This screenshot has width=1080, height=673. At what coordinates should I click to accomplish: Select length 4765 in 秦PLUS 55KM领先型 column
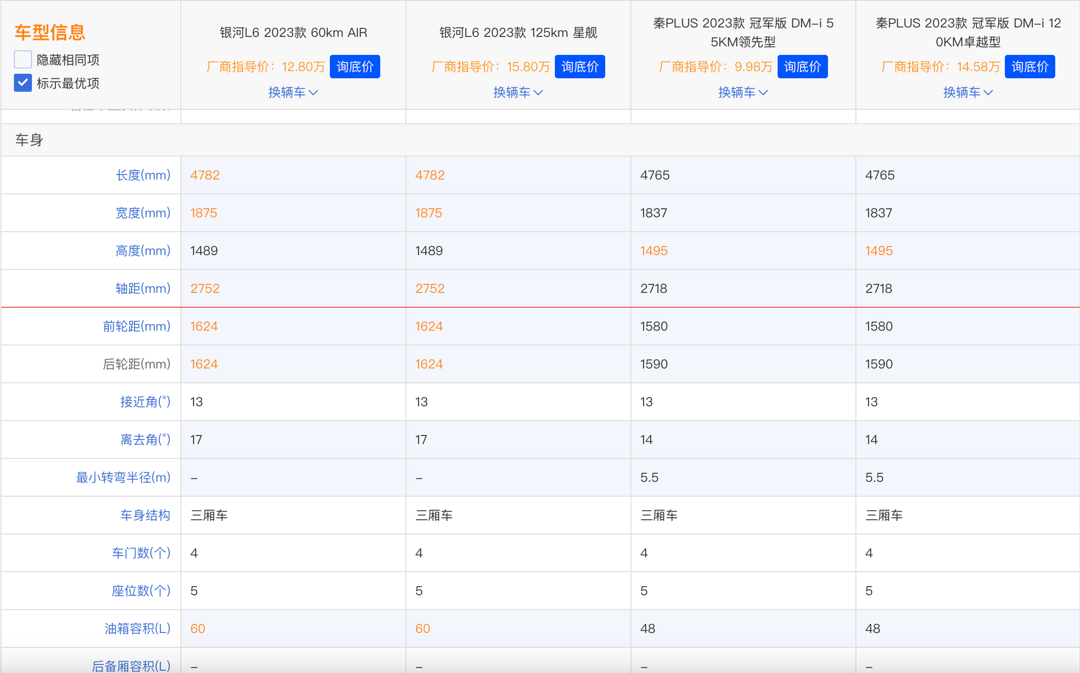point(655,175)
